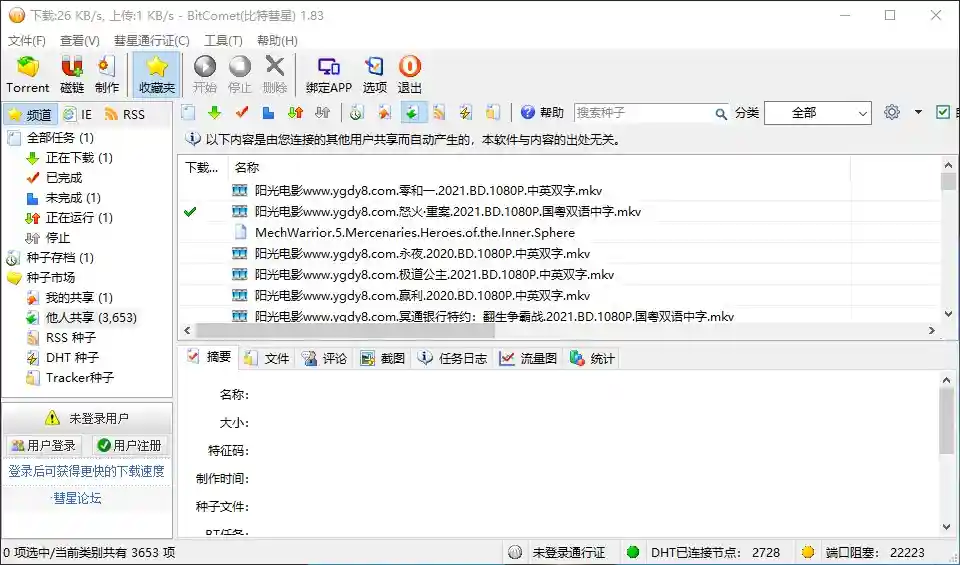Open 彗星通行证(C) menu
Image resolution: width=960 pixels, height=565 pixels.
pos(151,40)
